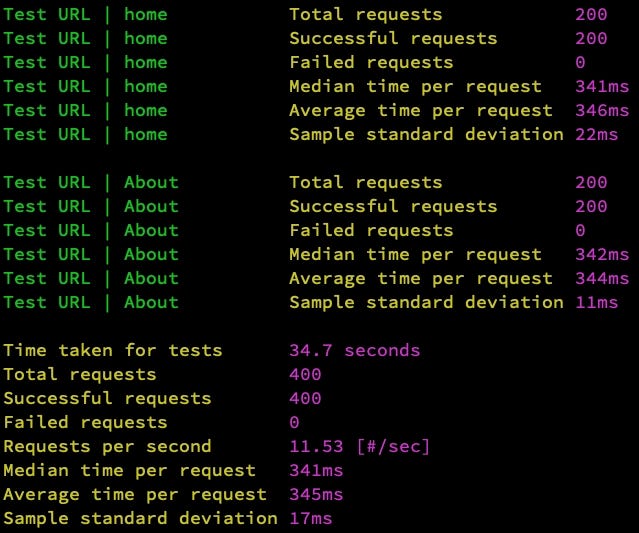
Task: Click the 'Time taken for tests' label
Action: (113, 350)
